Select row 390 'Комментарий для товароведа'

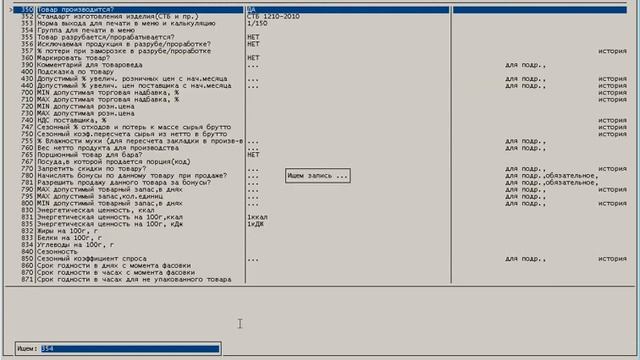pyautogui.click(x=320, y=65)
